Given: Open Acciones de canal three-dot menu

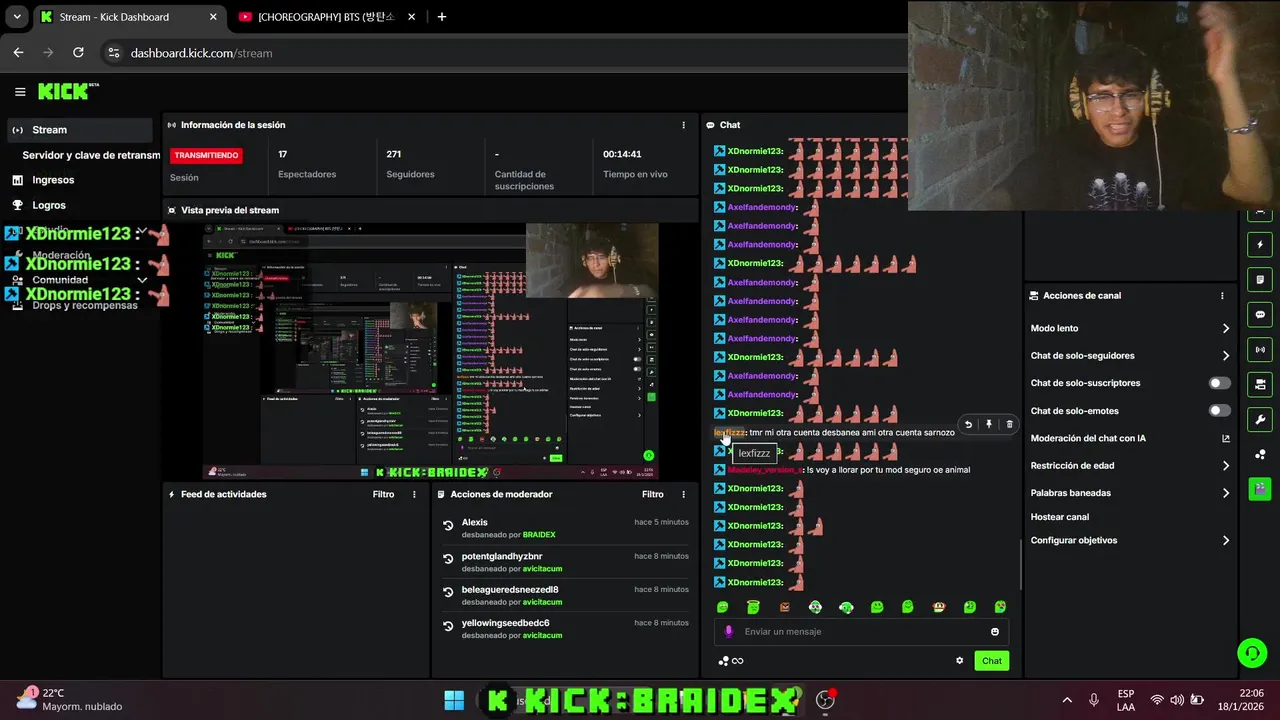Looking at the screenshot, I should pos(1222,296).
